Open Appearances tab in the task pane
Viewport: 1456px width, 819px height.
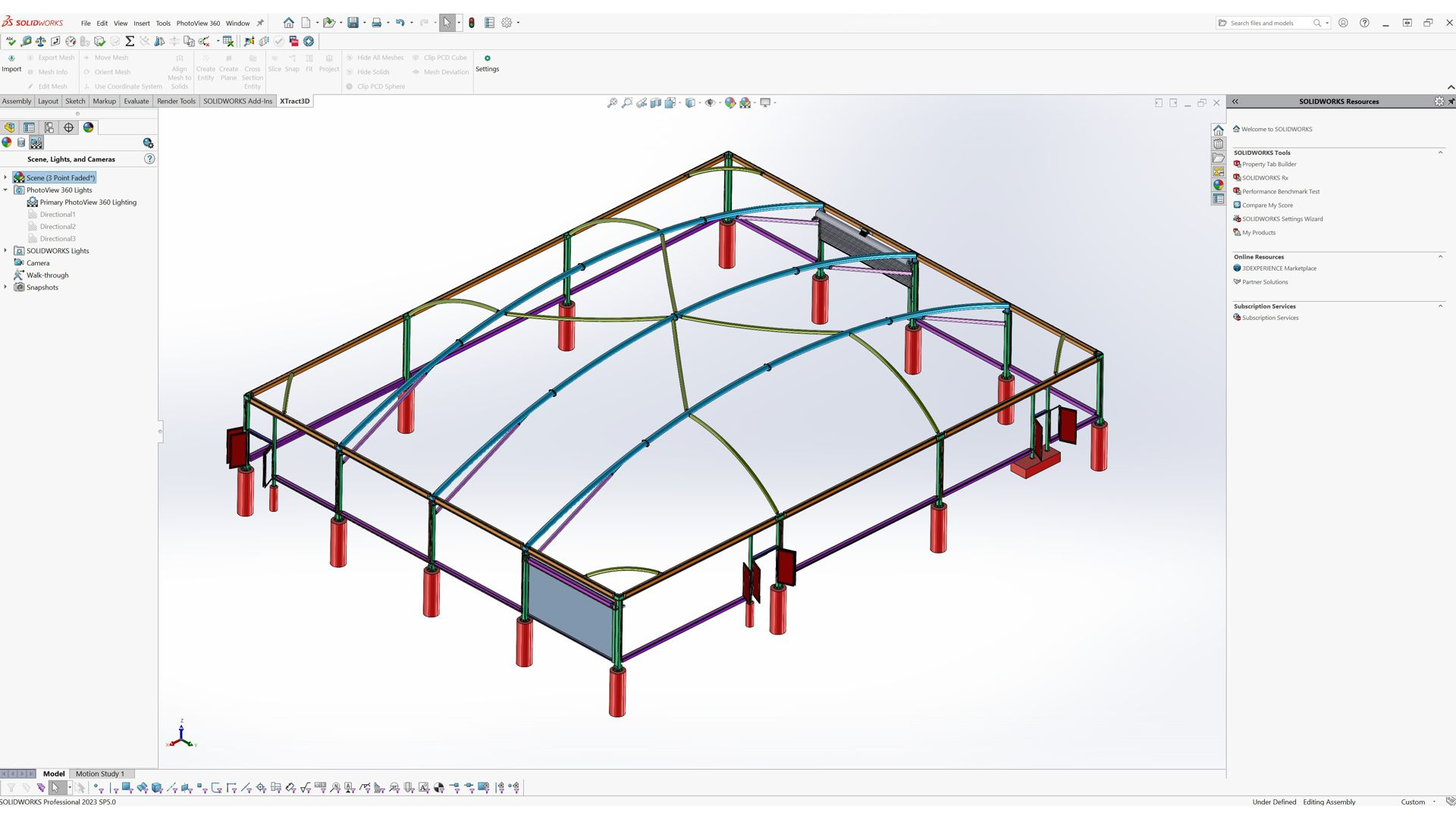(x=1218, y=185)
